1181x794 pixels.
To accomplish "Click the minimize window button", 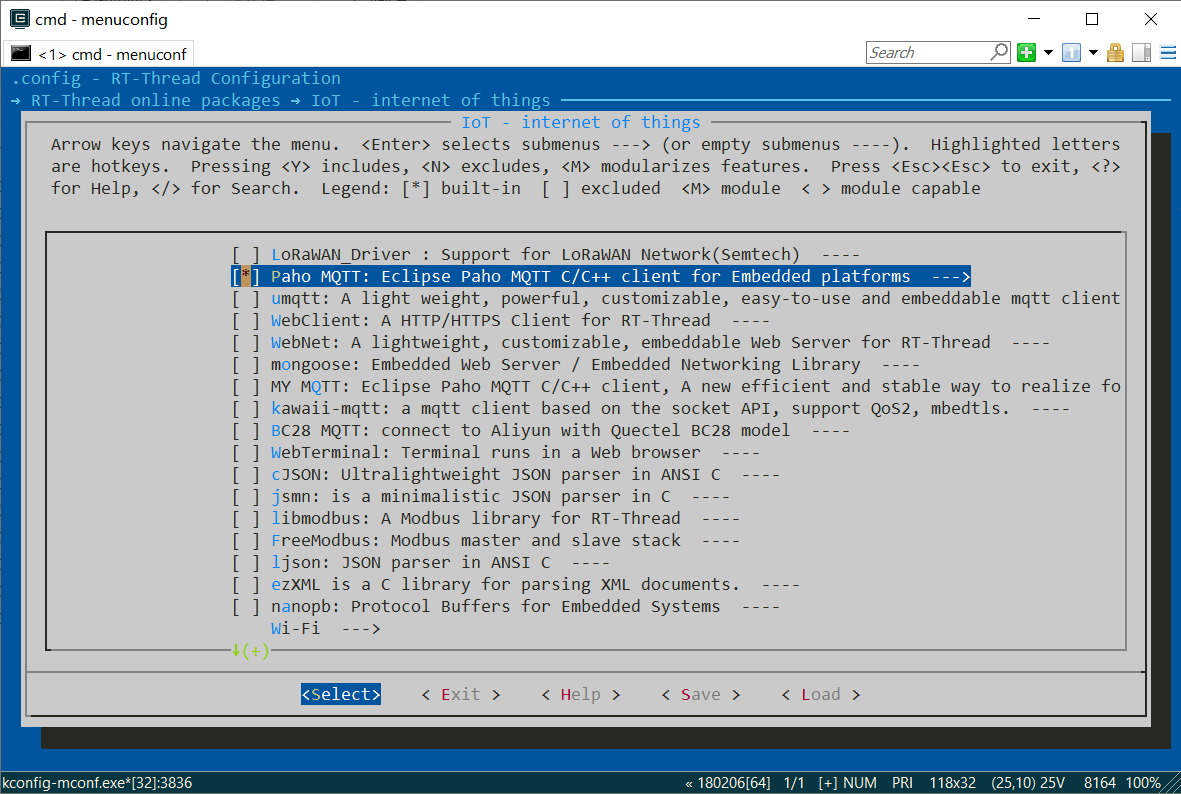I will (x=1033, y=19).
